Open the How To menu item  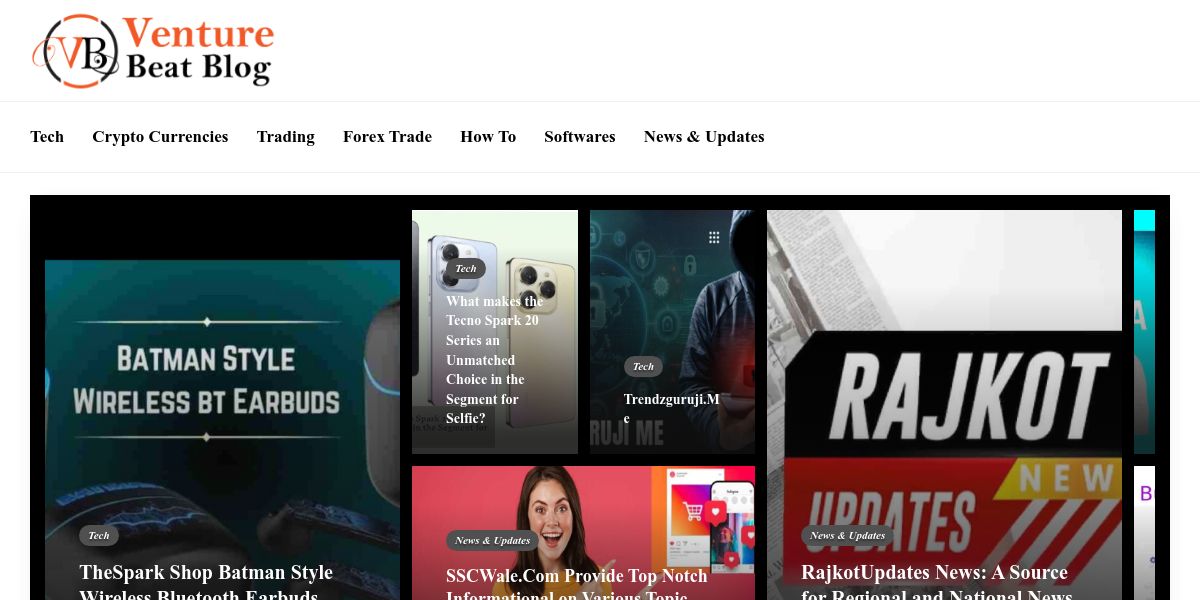point(488,137)
